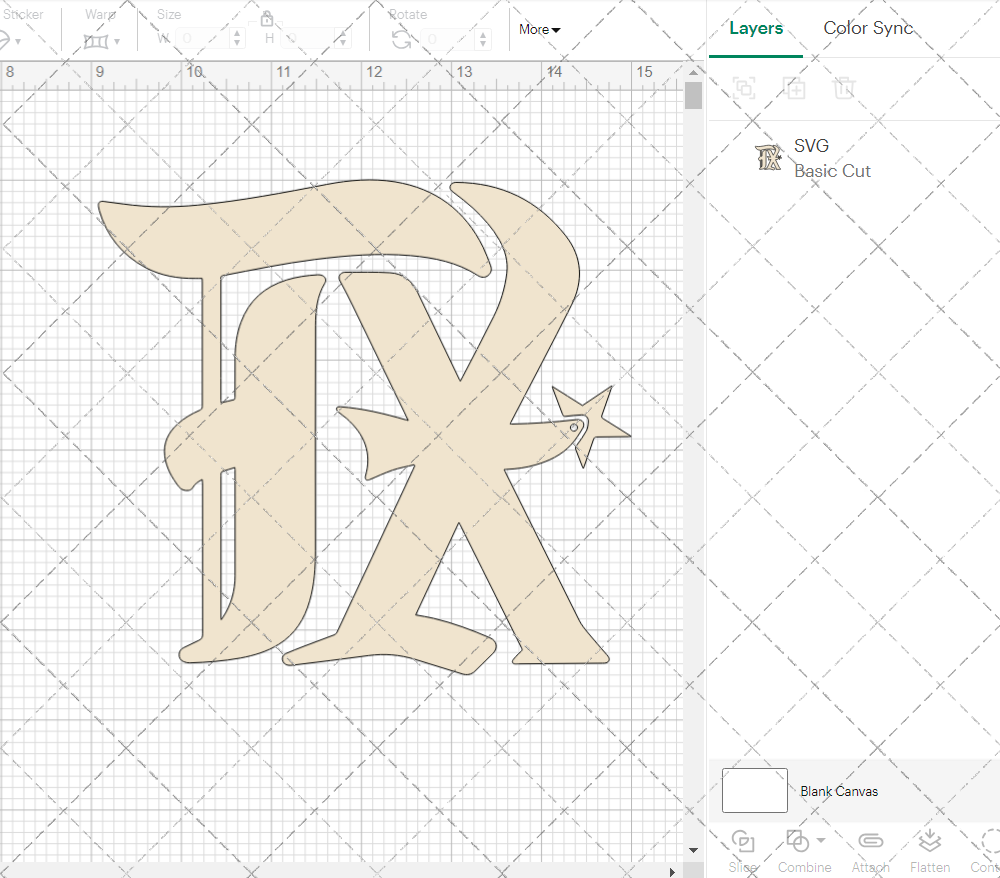
Task: Click the Rotate icon
Action: coord(401,39)
